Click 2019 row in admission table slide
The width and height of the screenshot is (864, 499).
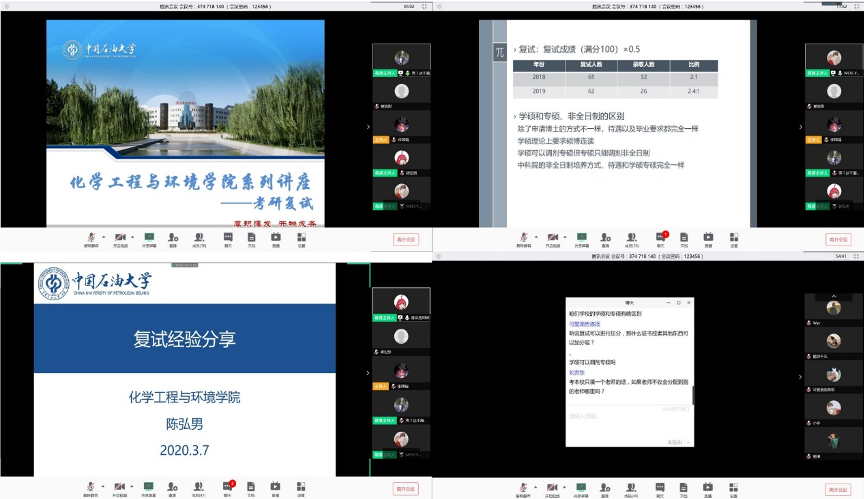coord(615,91)
